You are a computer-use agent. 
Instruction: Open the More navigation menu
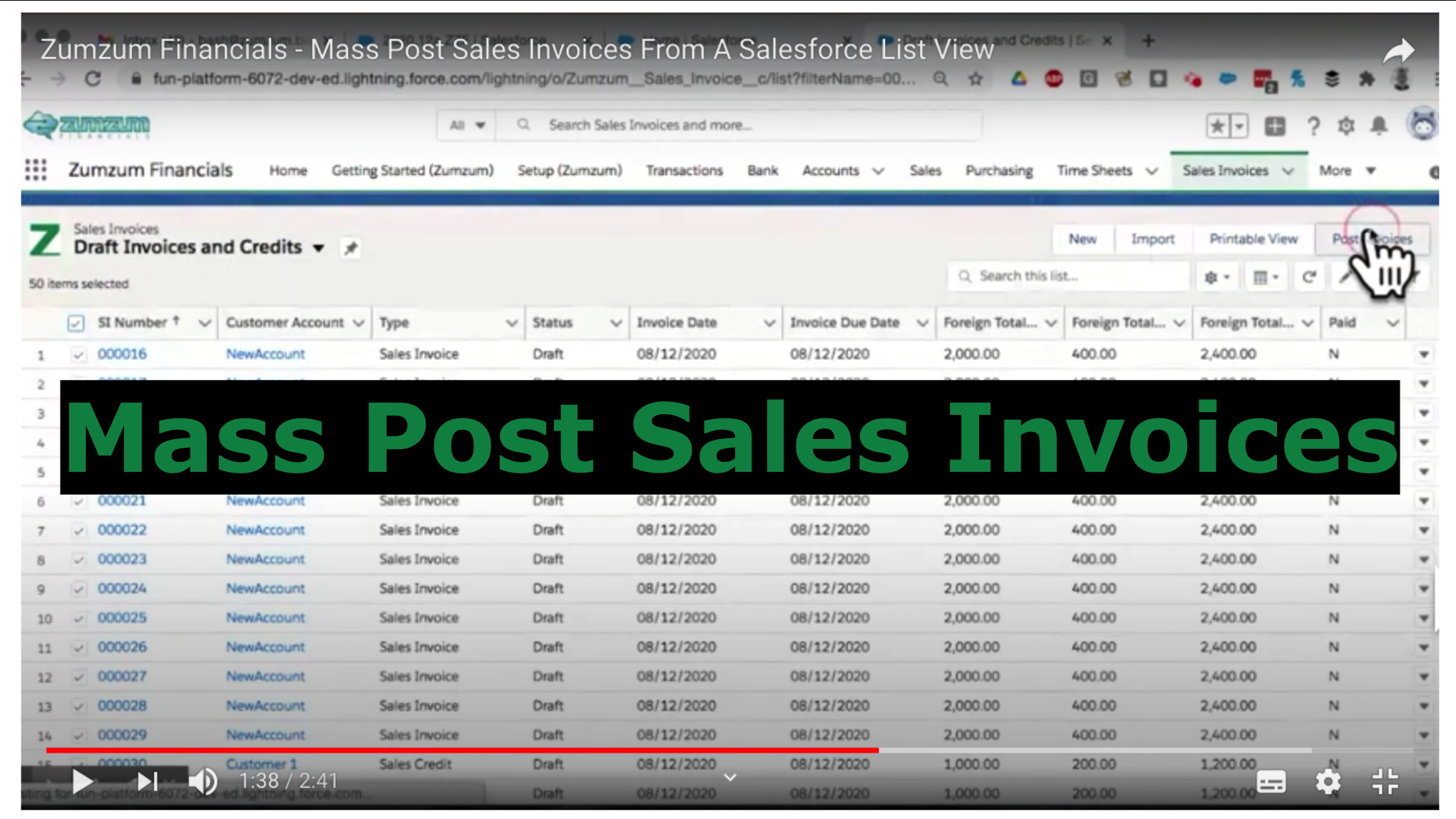point(1346,171)
